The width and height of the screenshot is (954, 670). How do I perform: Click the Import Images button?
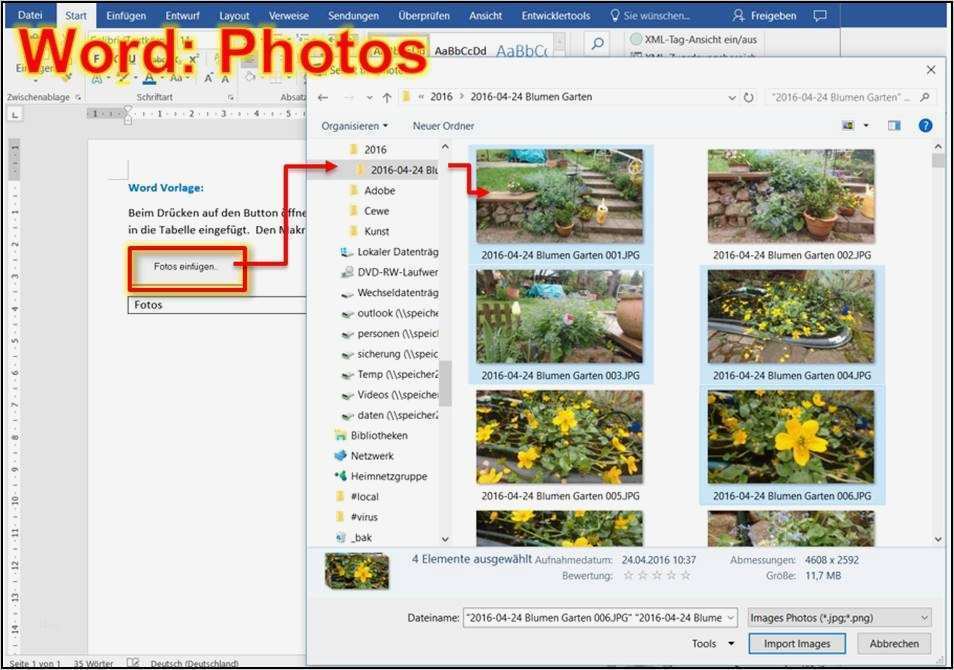click(797, 643)
